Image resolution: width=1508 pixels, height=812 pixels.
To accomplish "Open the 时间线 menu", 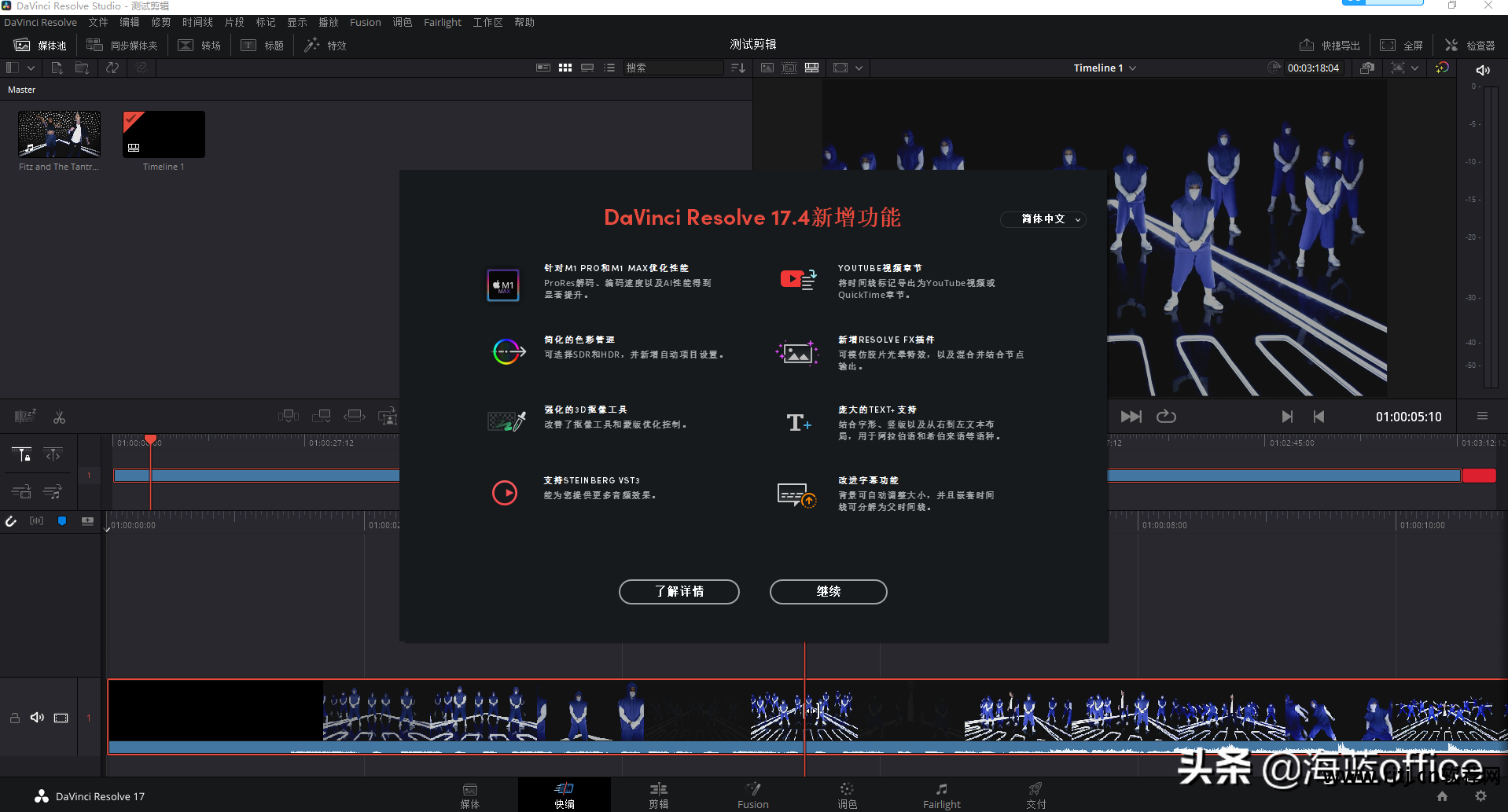I will (197, 22).
